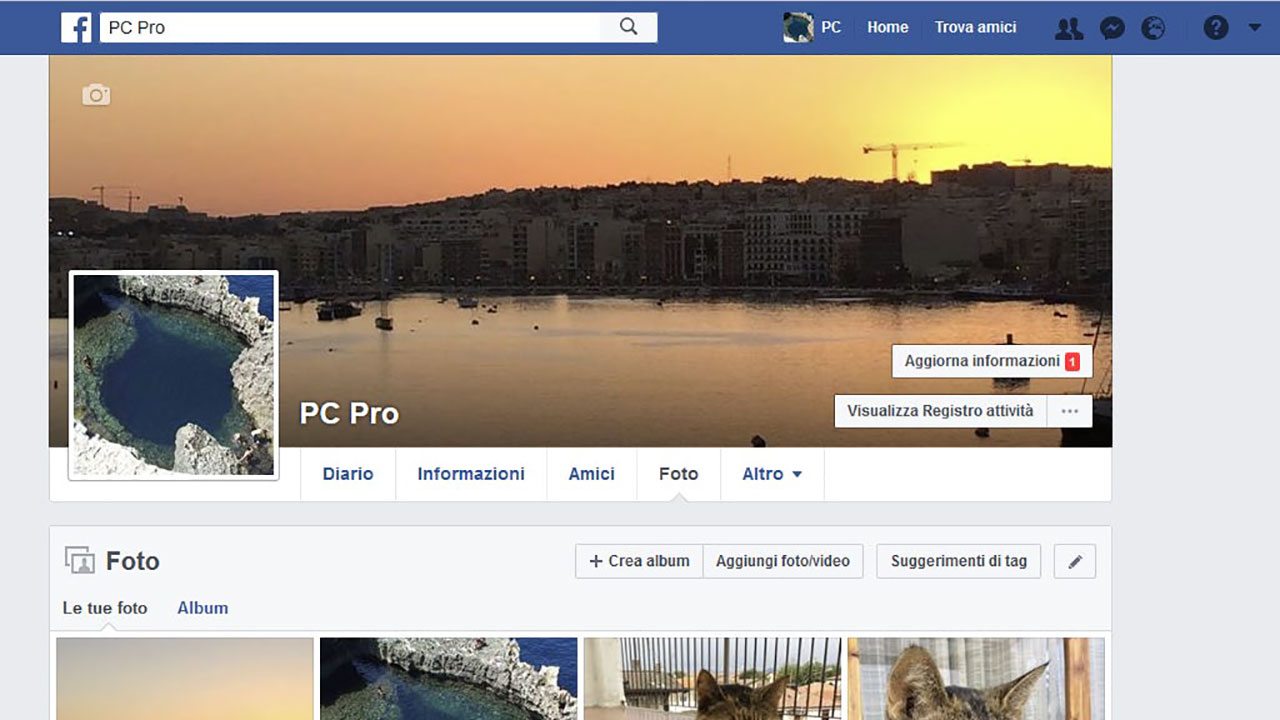Select the Album sub-tab
Viewport: 1280px width, 720px height.
pos(203,608)
